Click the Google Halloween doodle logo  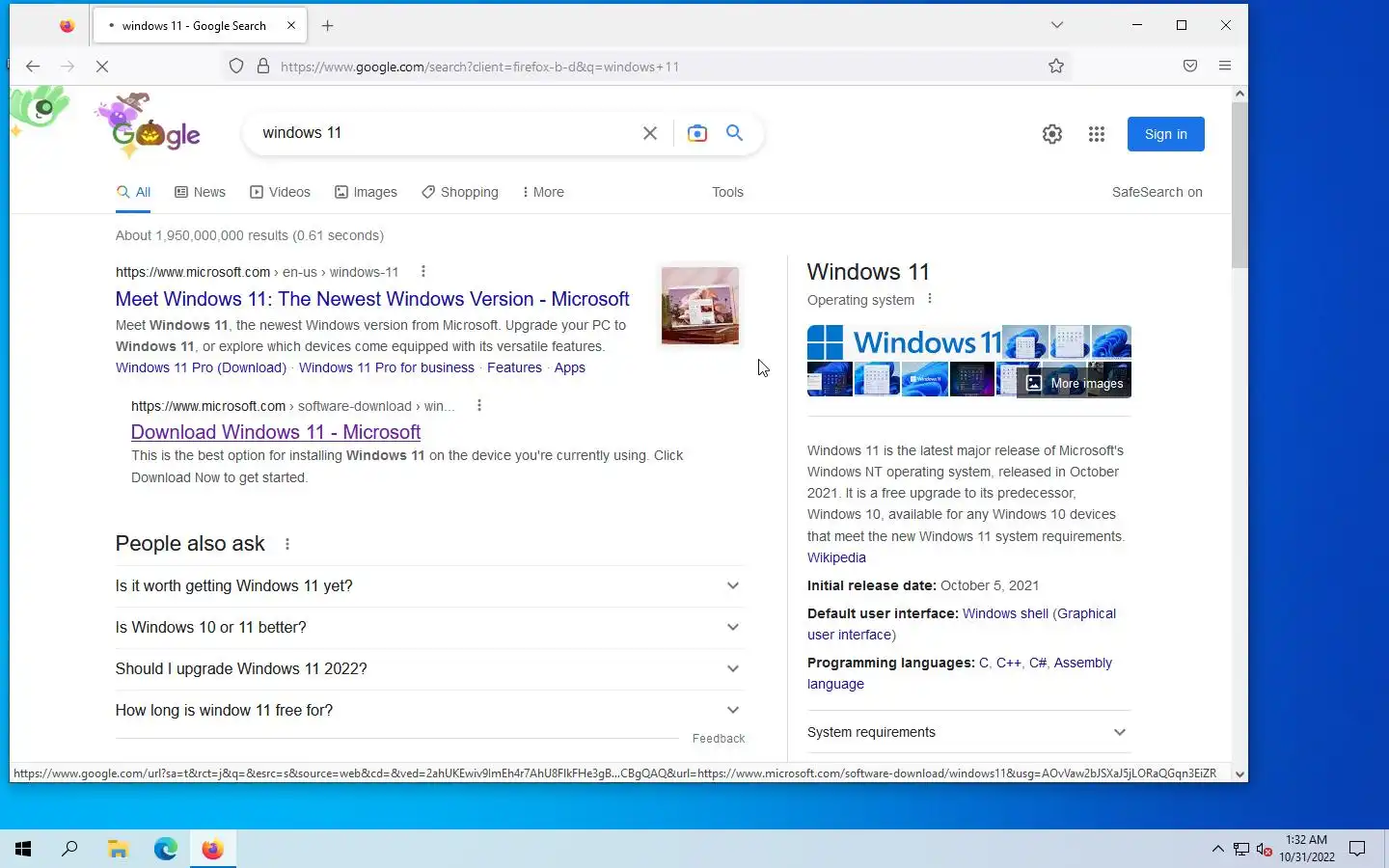(x=150, y=126)
